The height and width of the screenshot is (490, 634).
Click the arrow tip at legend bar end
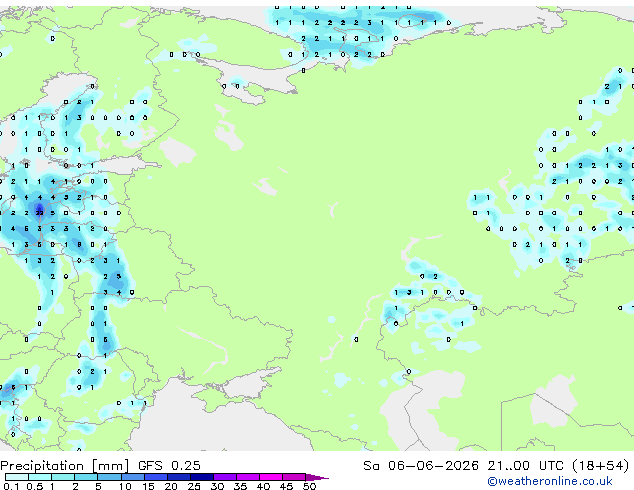[x=317, y=477]
